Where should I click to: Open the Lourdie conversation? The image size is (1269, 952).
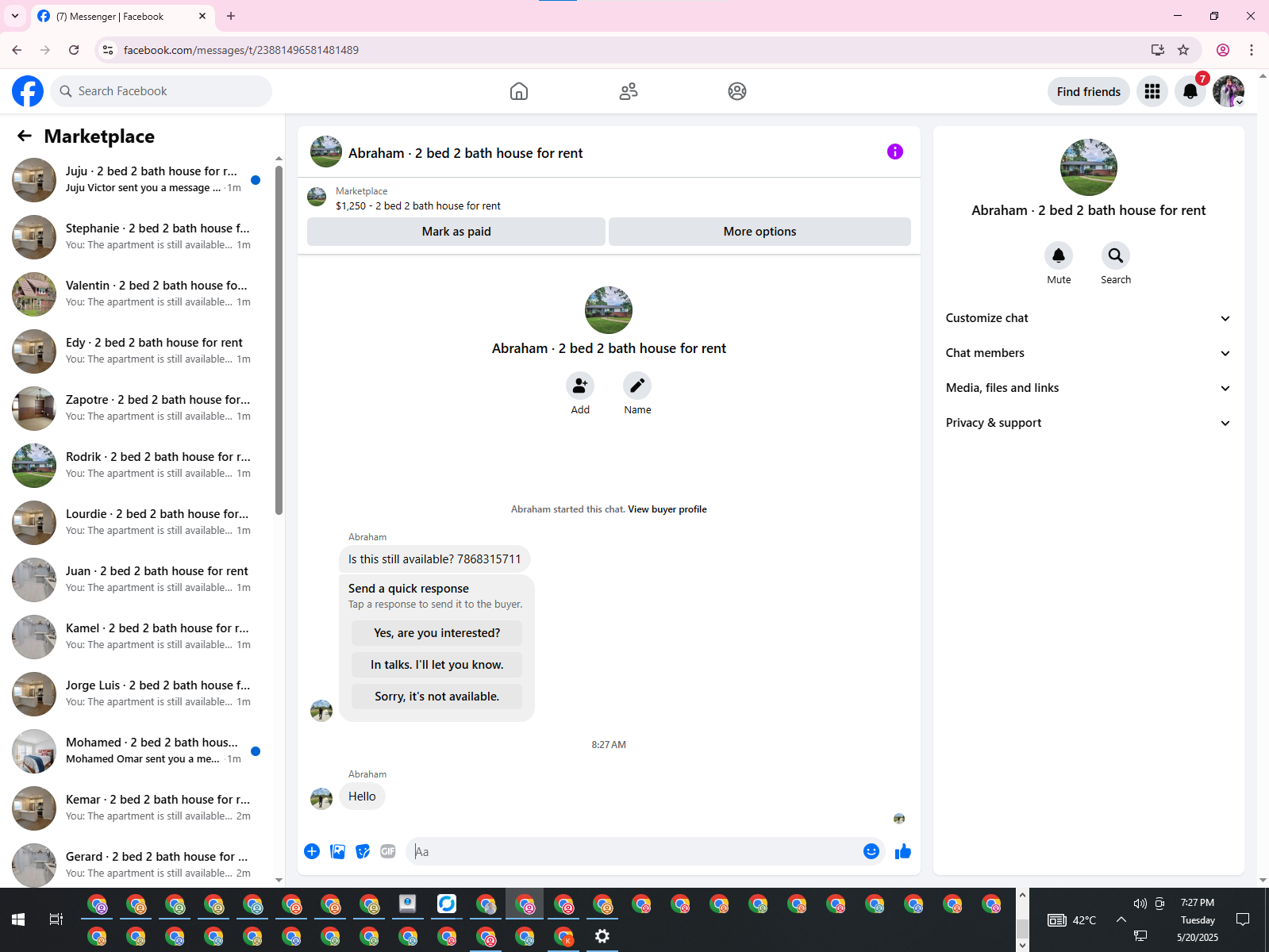click(x=137, y=523)
